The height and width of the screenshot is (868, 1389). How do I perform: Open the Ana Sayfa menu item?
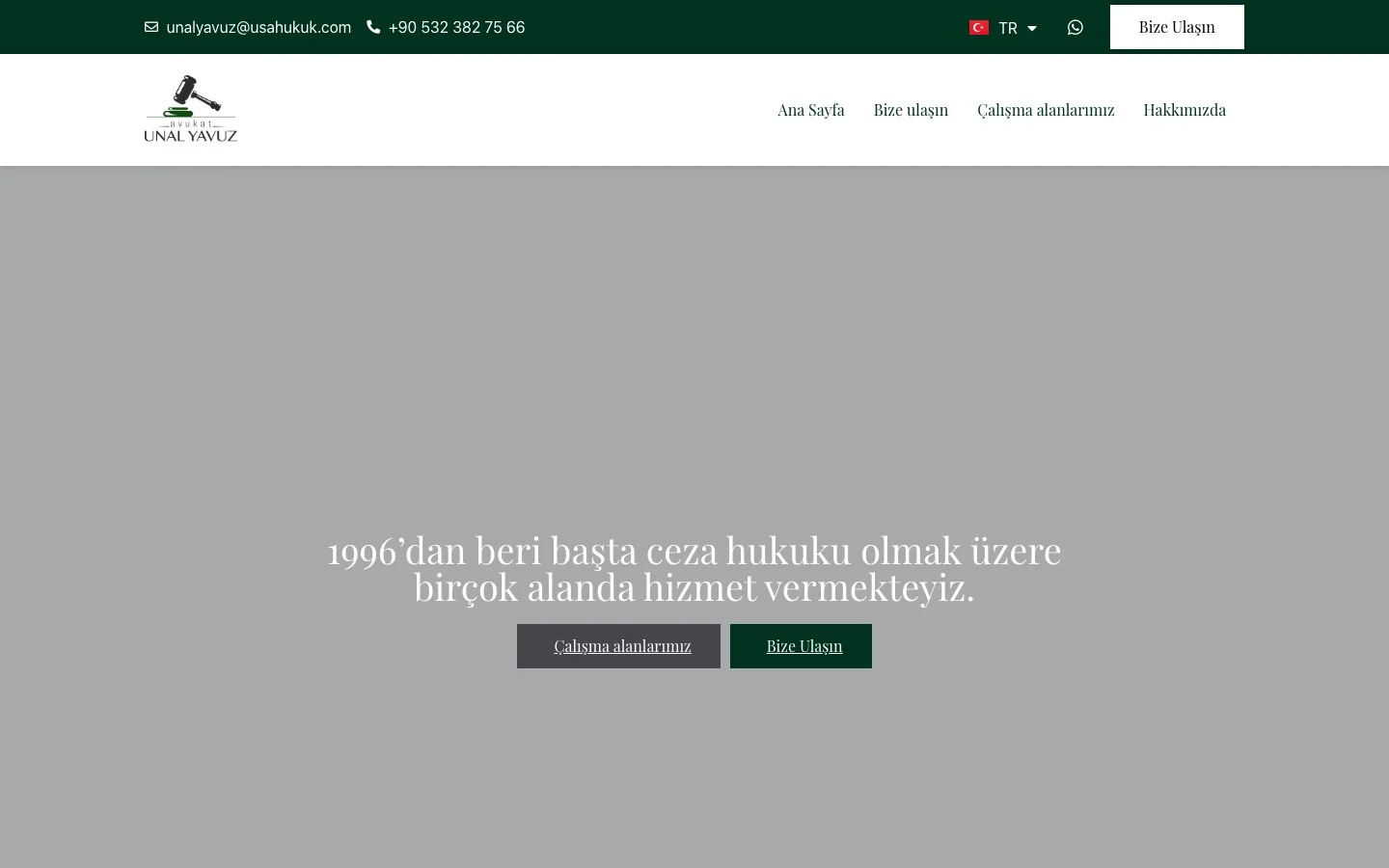(x=811, y=110)
